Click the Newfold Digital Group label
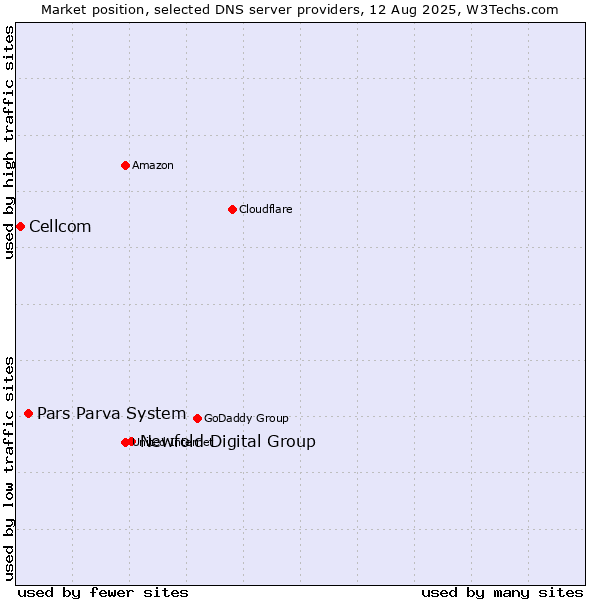The height and width of the screenshot is (600, 600). [228, 441]
